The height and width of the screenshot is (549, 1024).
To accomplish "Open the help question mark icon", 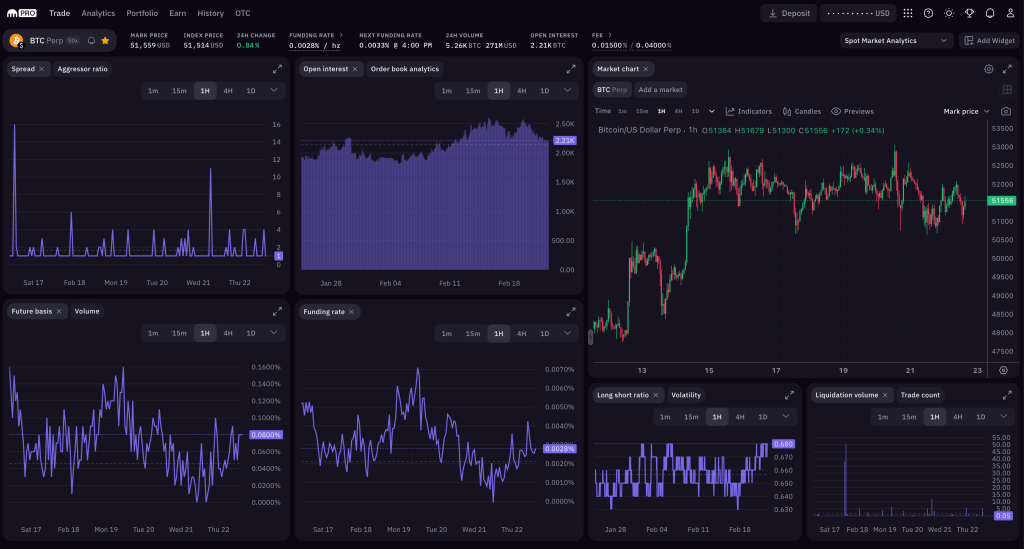I will coord(928,13).
